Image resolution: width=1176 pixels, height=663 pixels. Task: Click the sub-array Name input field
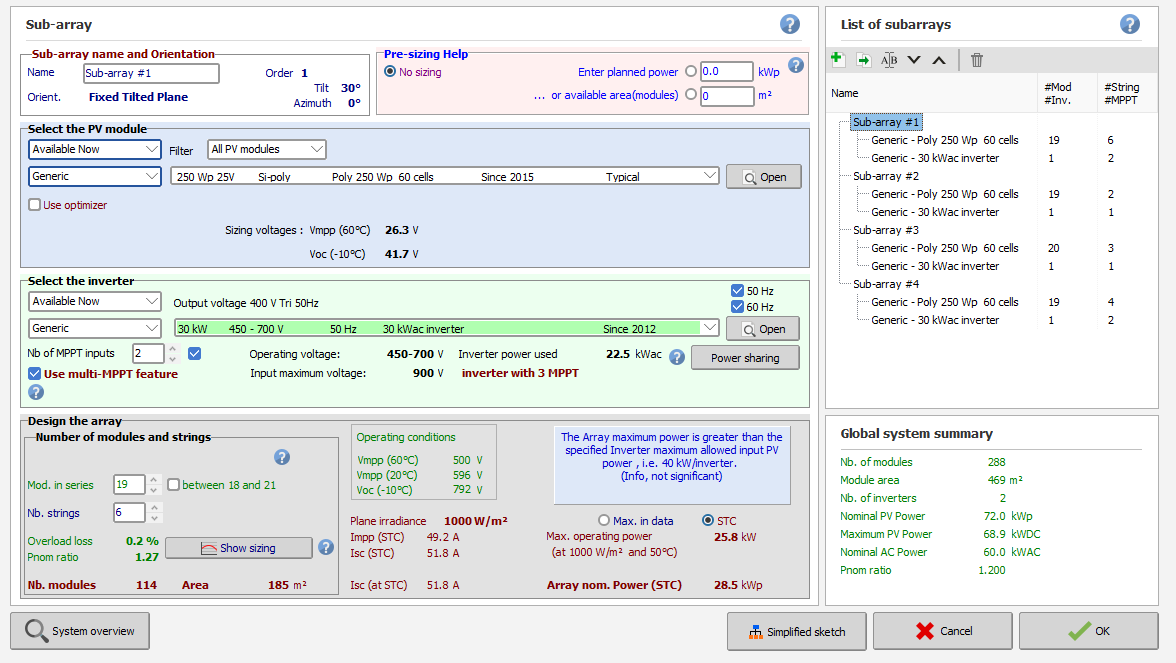tap(151, 73)
